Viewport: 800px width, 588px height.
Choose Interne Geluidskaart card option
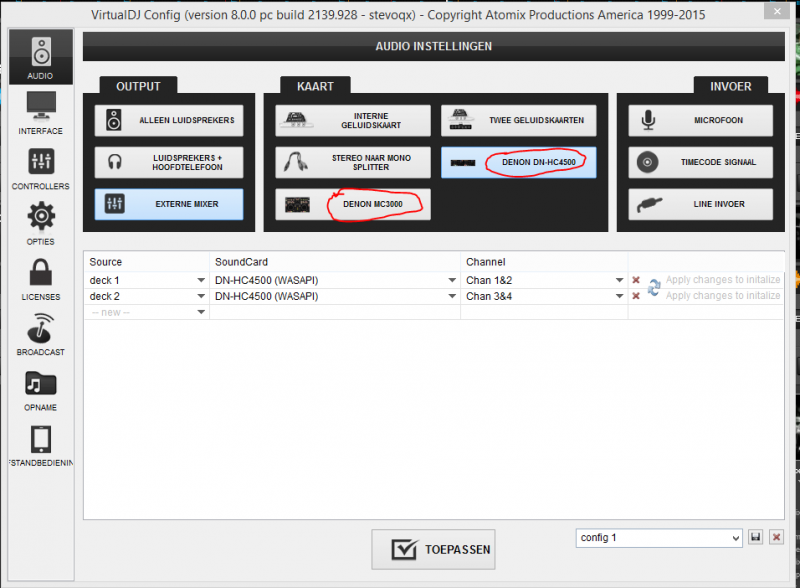point(353,120)
